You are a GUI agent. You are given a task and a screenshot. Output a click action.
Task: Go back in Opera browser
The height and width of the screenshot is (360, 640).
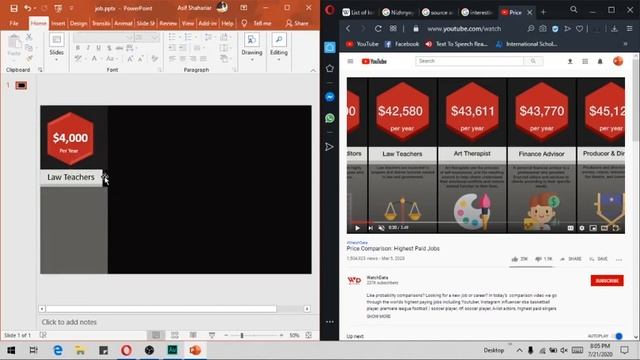pos(348,29)
